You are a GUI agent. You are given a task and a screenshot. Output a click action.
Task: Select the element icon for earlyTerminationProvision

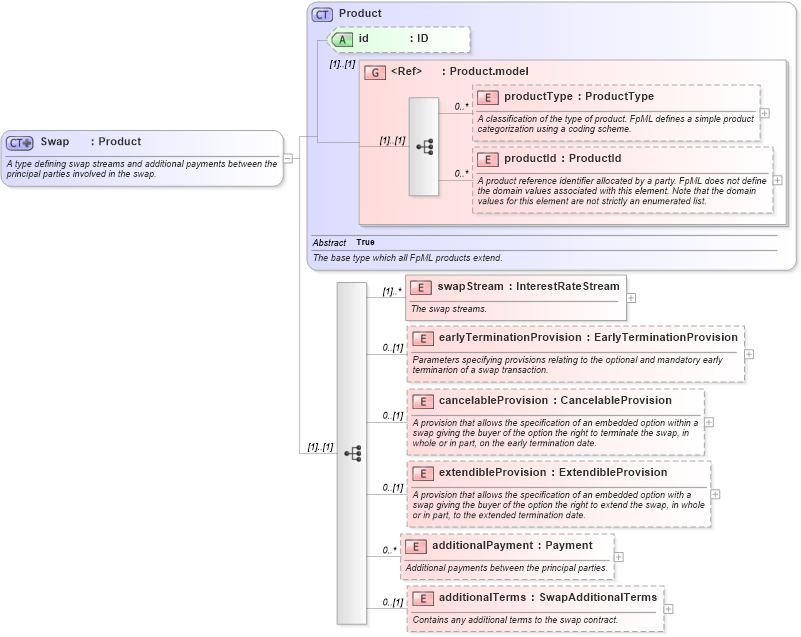pyautogui.click(x=421, y=338)
